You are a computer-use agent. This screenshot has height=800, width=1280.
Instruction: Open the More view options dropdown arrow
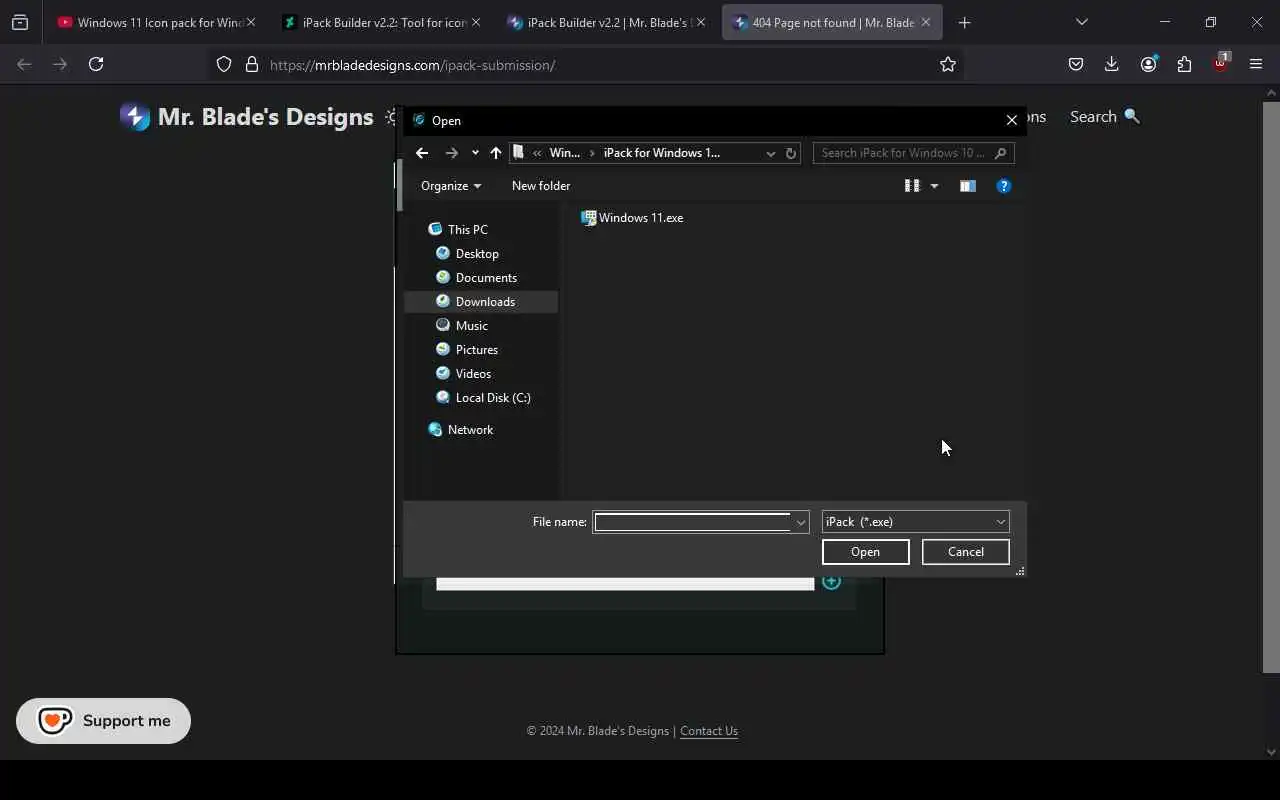pyautogui.click(x=934, y=186)
